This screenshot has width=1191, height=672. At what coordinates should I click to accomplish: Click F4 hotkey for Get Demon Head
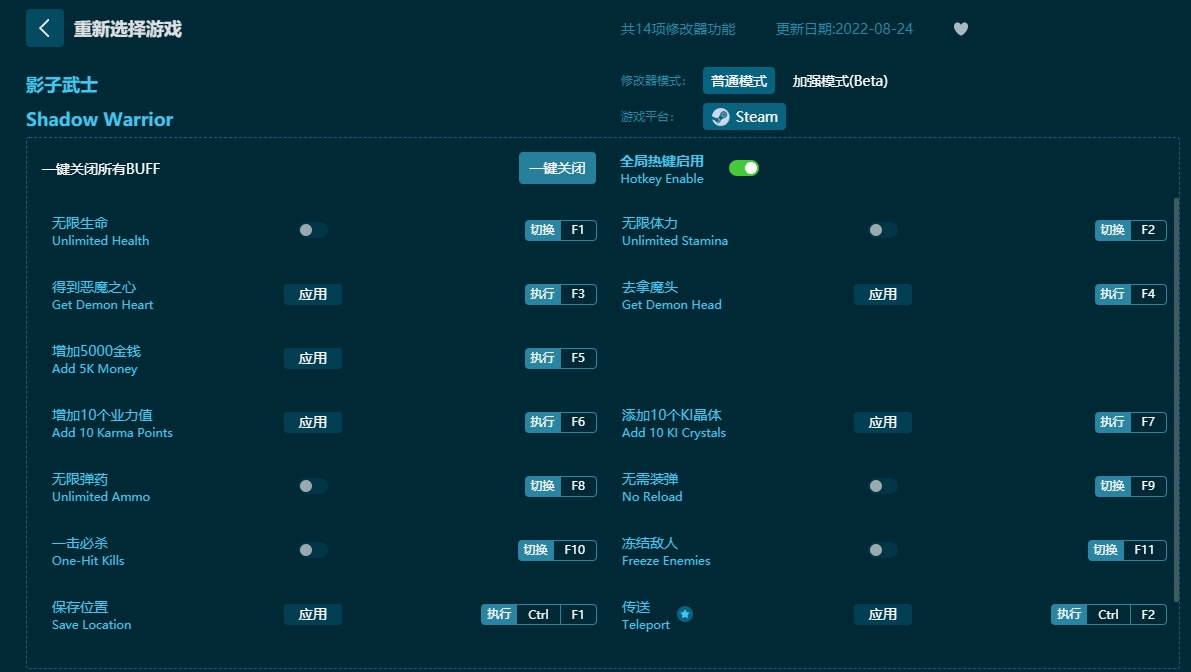pyautogui.click(x=1148, y=294)
